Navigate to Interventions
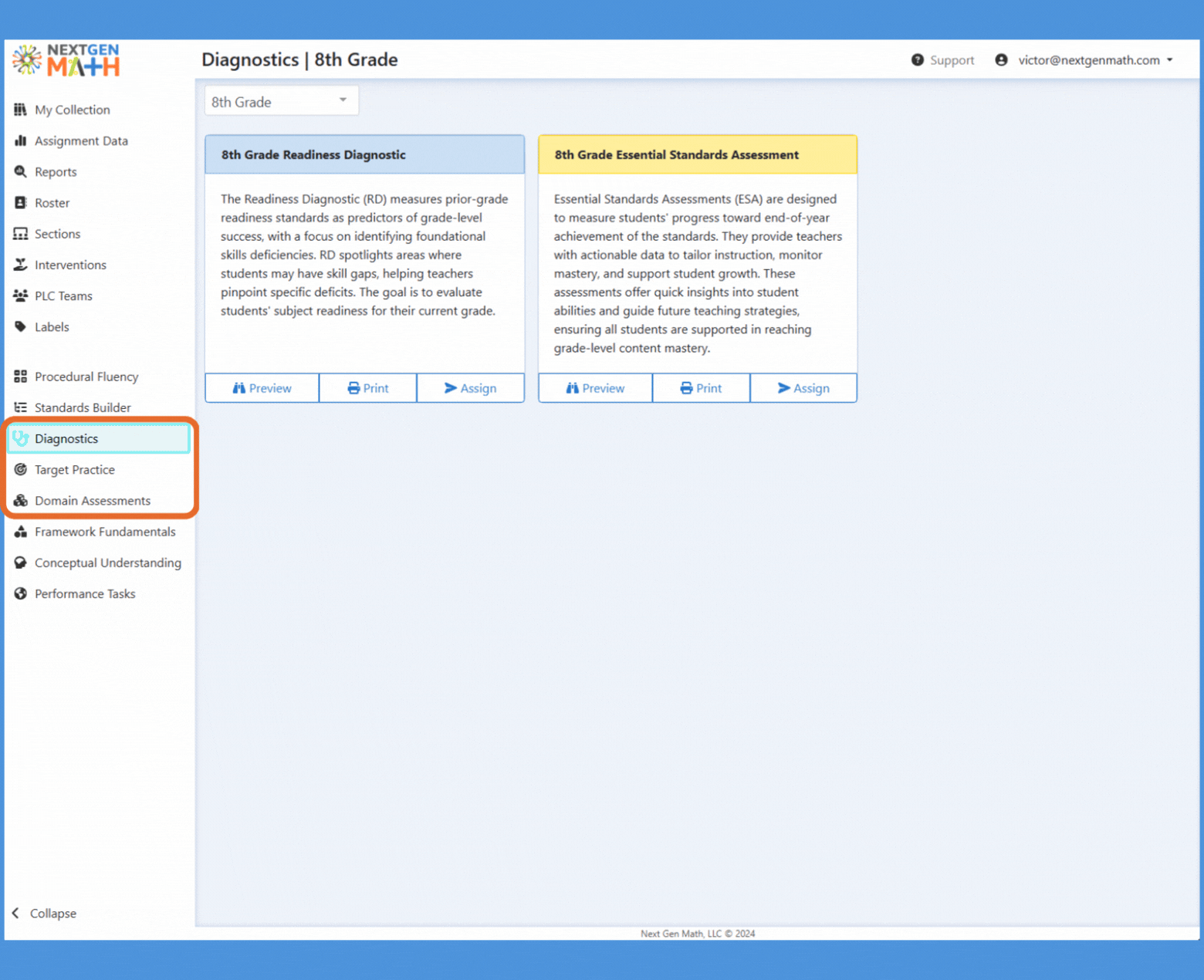The image size is (1204, 980). [70, 265]
